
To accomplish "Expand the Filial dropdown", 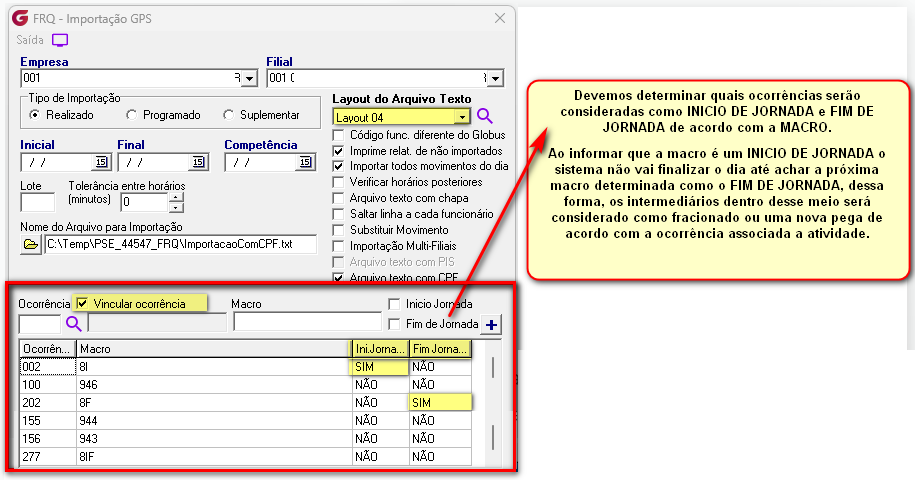I will click(x=496, y=78).
